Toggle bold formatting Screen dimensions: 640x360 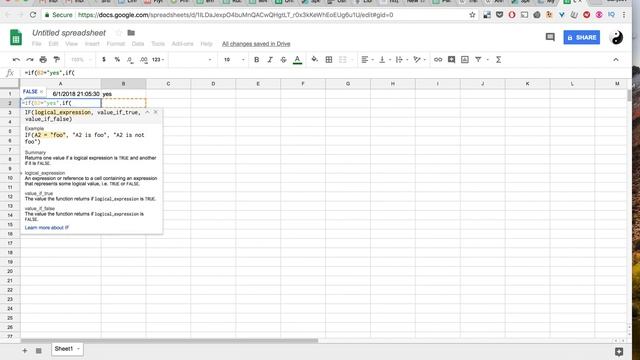[256, 60]
